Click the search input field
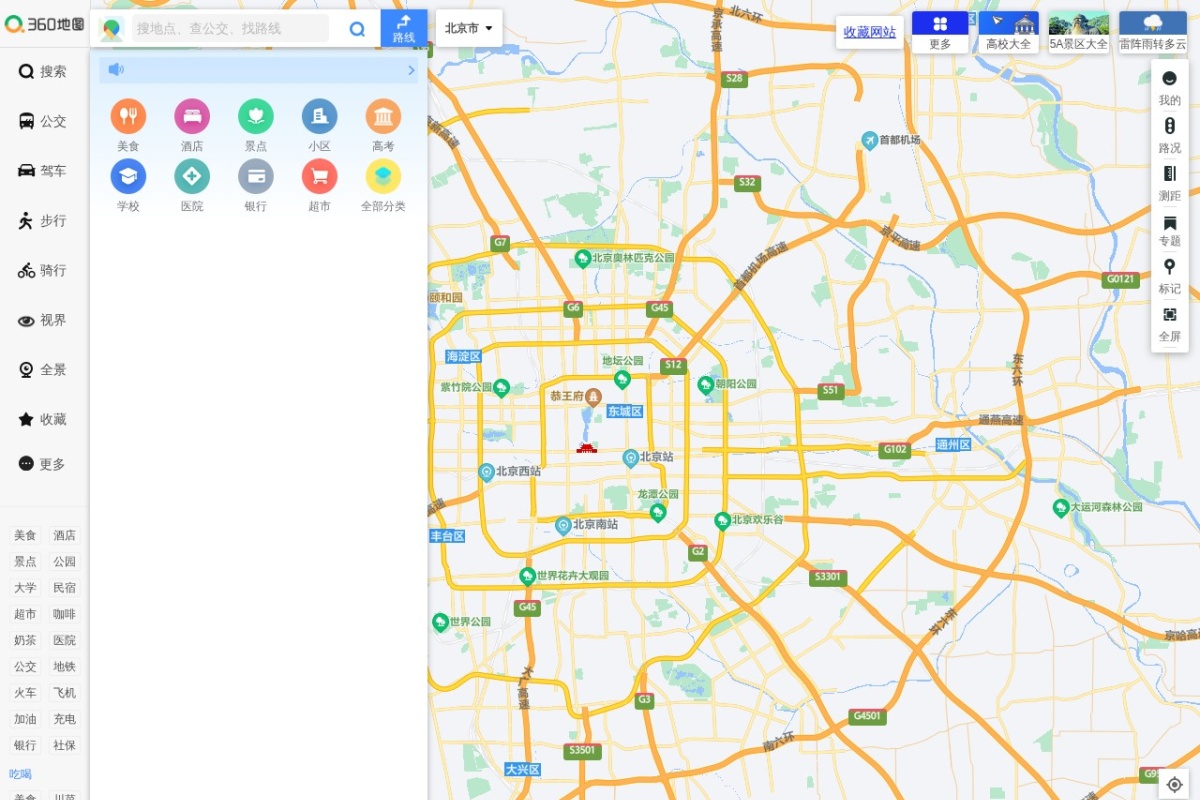The width and height of the screenshot is (1200, 800). tap(230, 29)
